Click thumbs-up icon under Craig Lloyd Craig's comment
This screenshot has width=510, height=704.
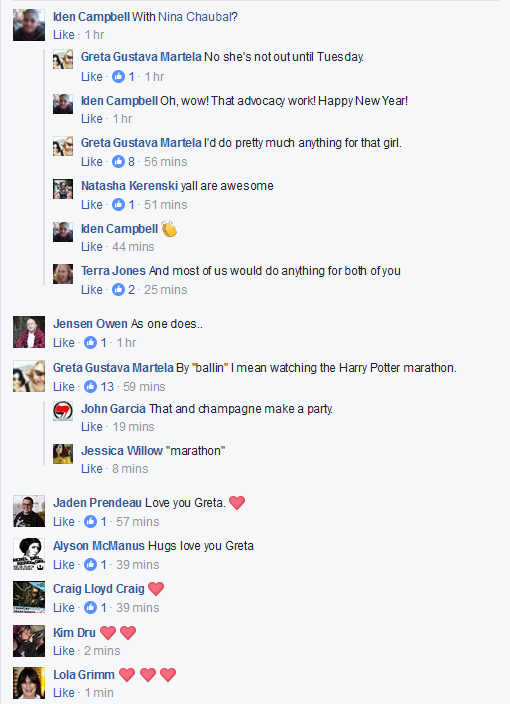point(90,607)
